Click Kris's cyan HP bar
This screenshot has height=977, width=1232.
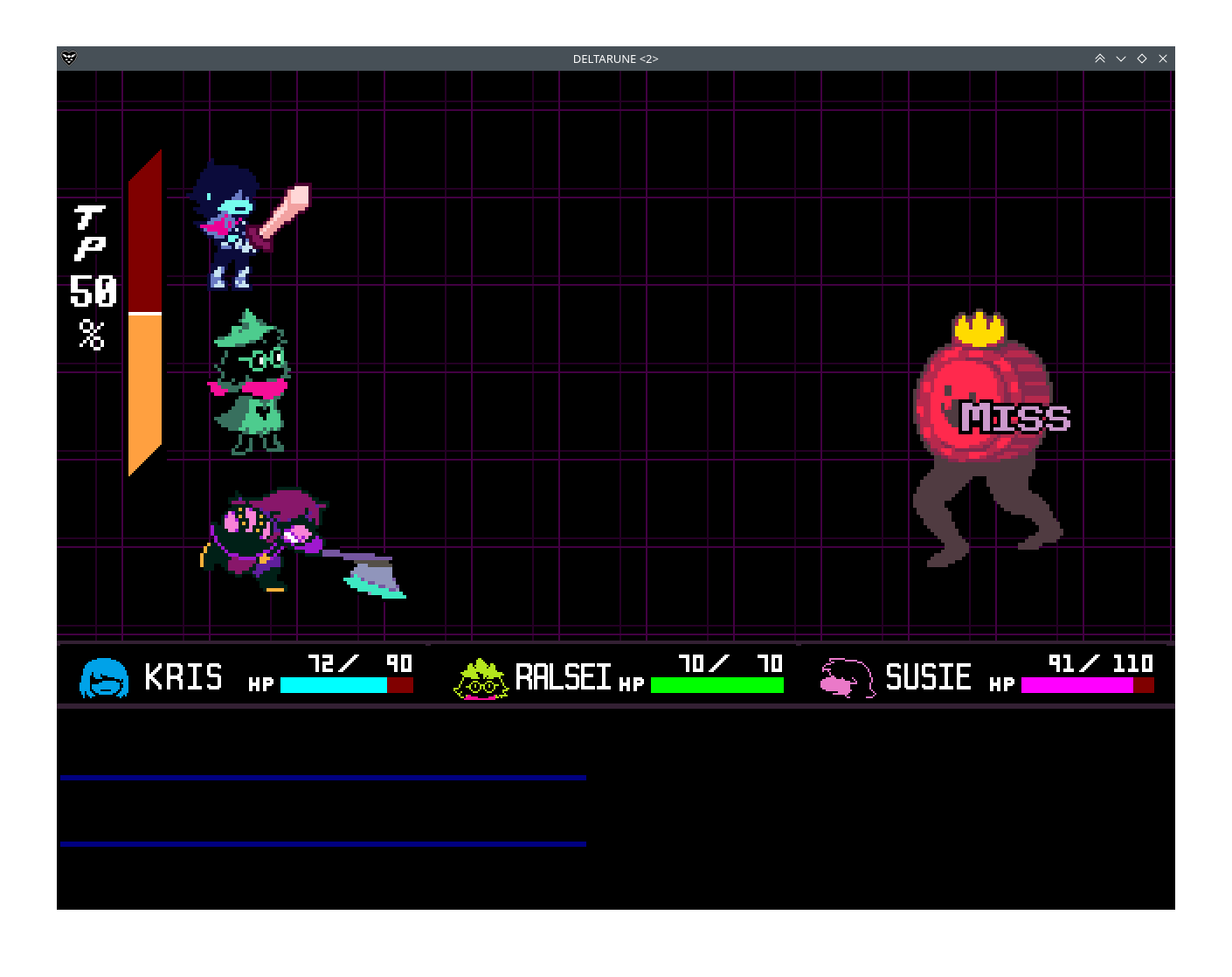pyautogui.click(x=347, y=685)
